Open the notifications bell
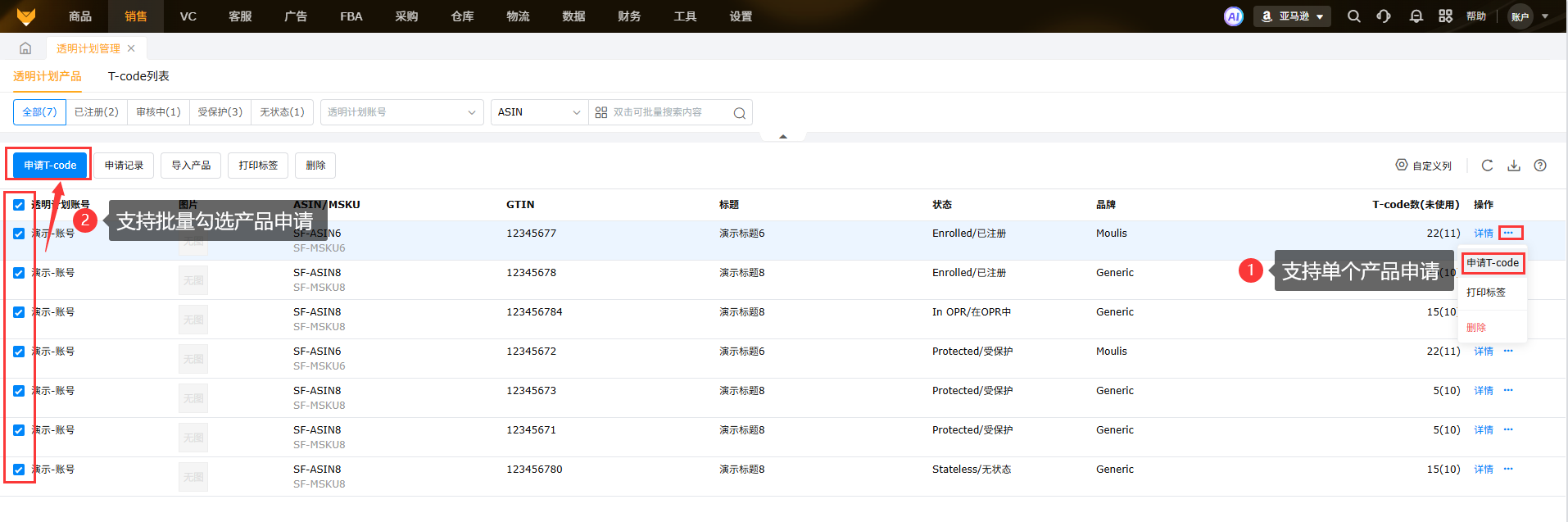The width and height of the screenshot is (1568, 522). tap(1416, 16)
